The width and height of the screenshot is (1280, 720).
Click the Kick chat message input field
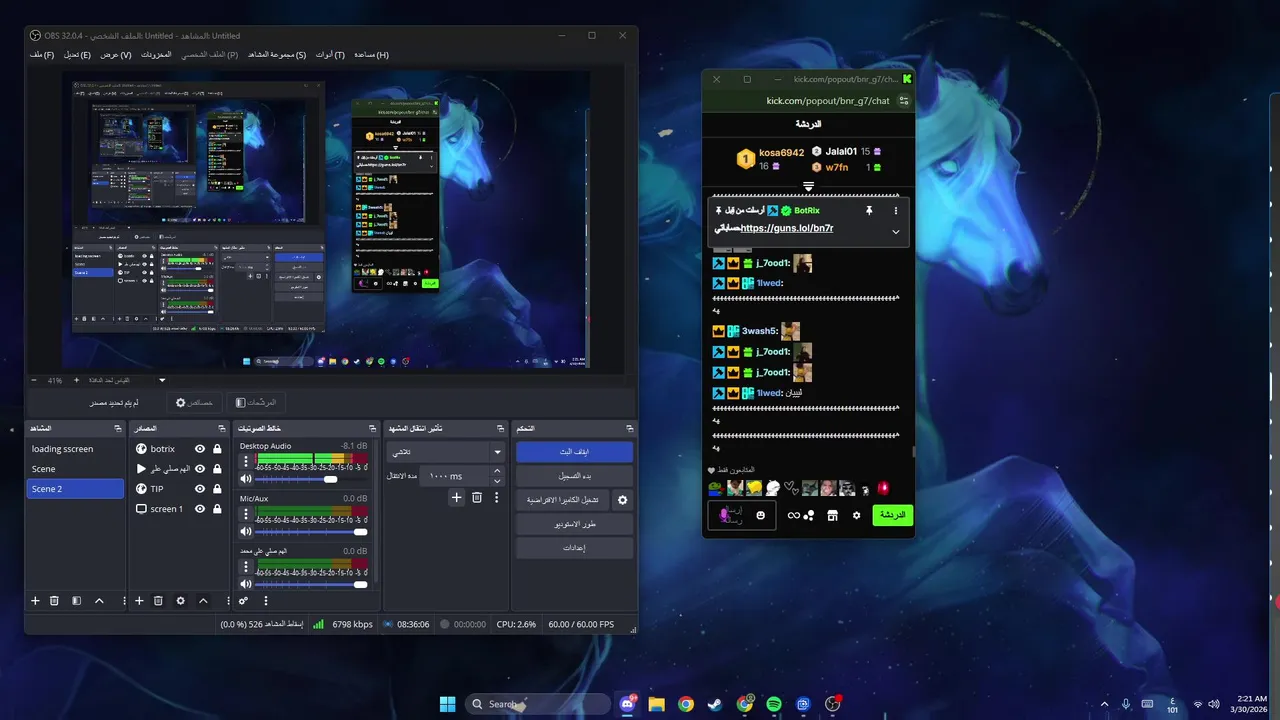tap(741, 515)
